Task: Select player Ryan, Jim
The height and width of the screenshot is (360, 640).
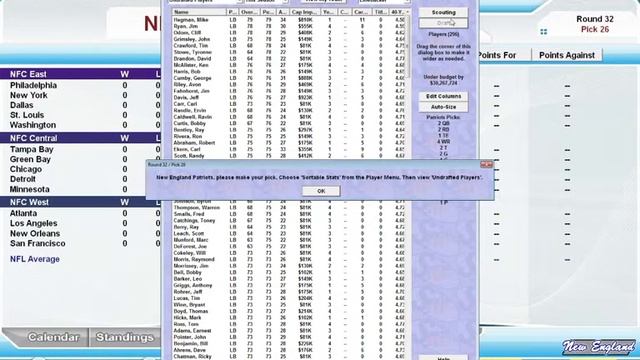Action: coord(186,26)
